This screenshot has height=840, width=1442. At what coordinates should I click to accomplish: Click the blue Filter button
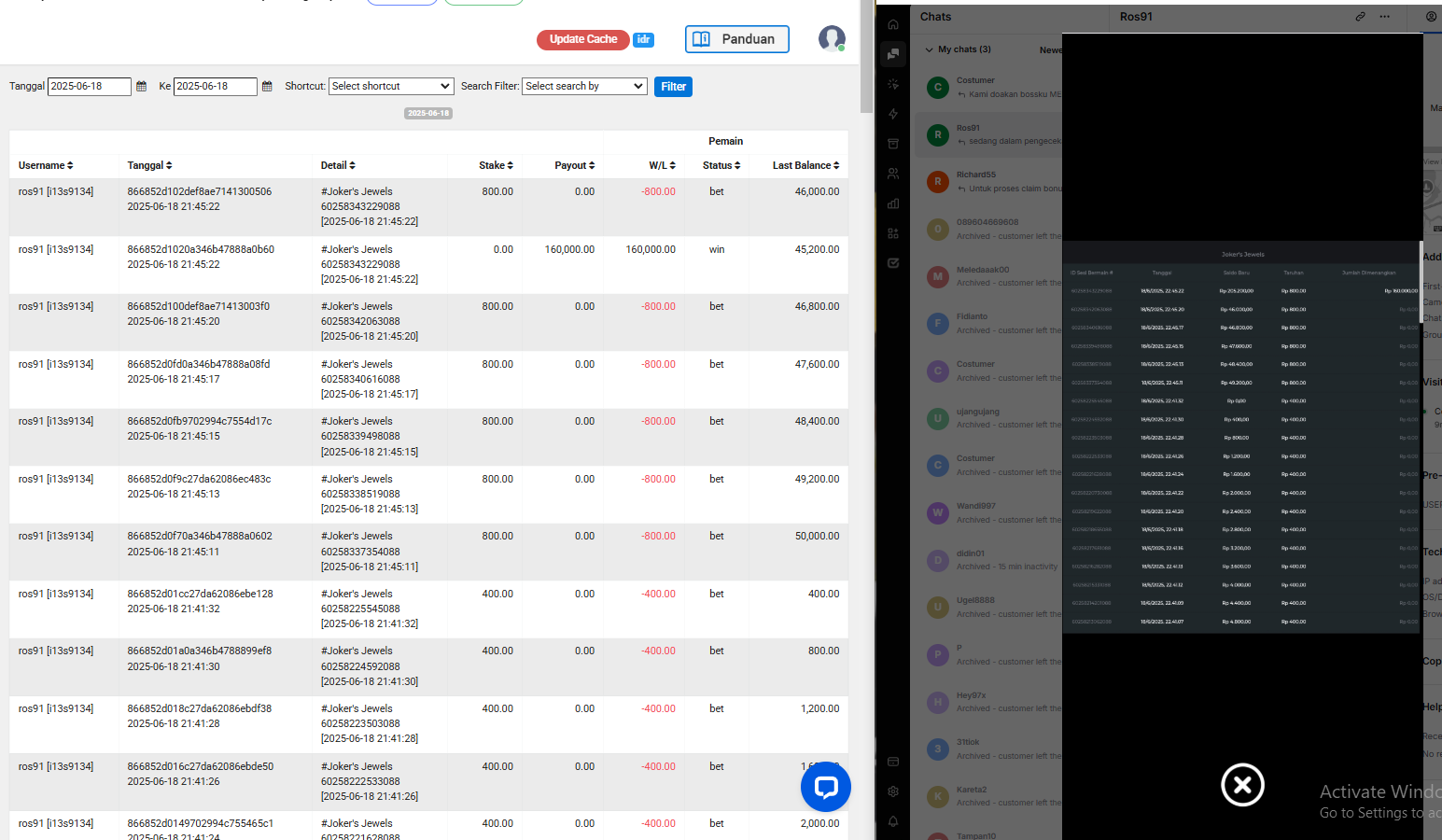[x=673, y=87]
